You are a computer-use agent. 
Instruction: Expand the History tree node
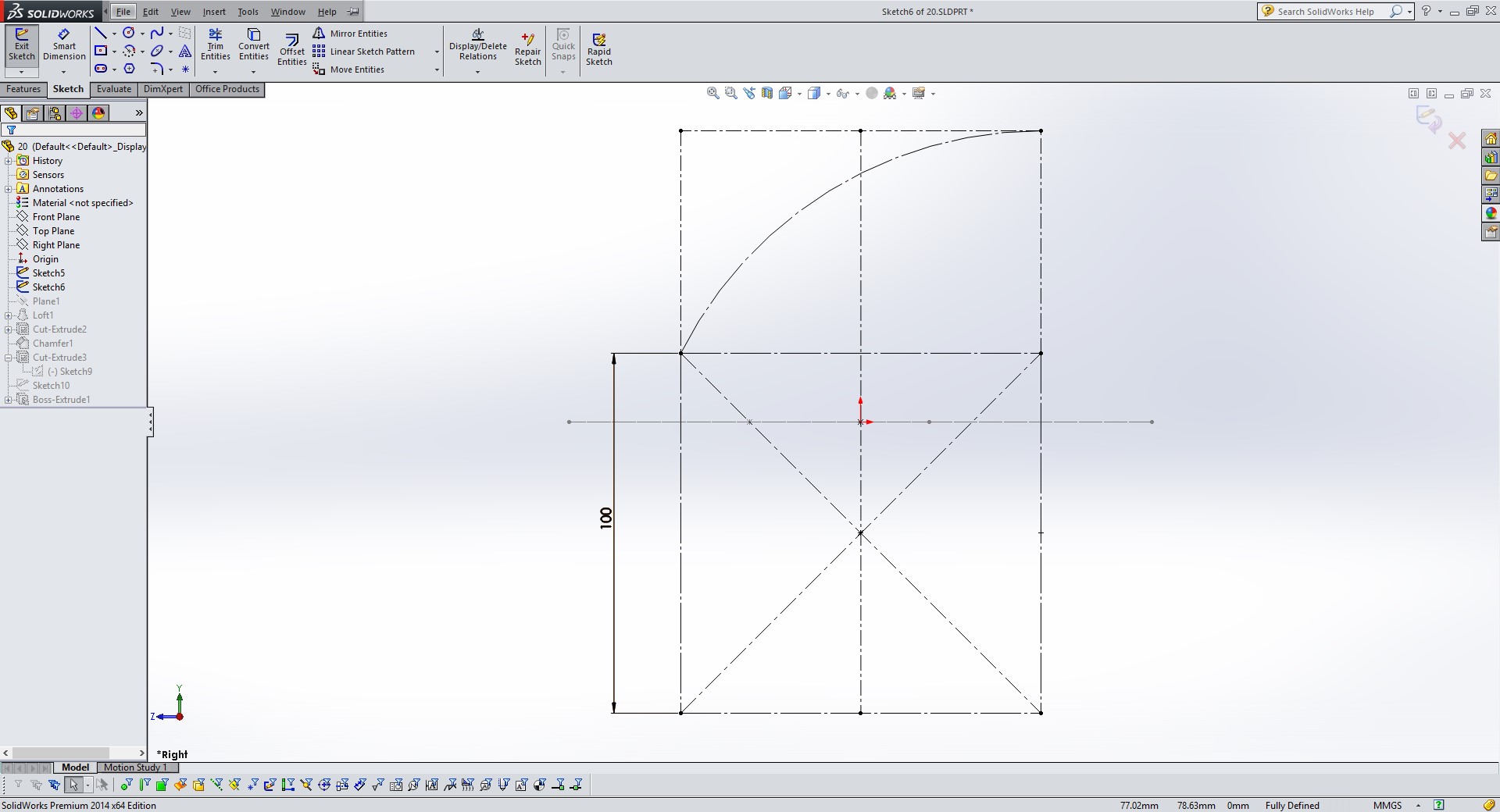[x=8, y=161]
